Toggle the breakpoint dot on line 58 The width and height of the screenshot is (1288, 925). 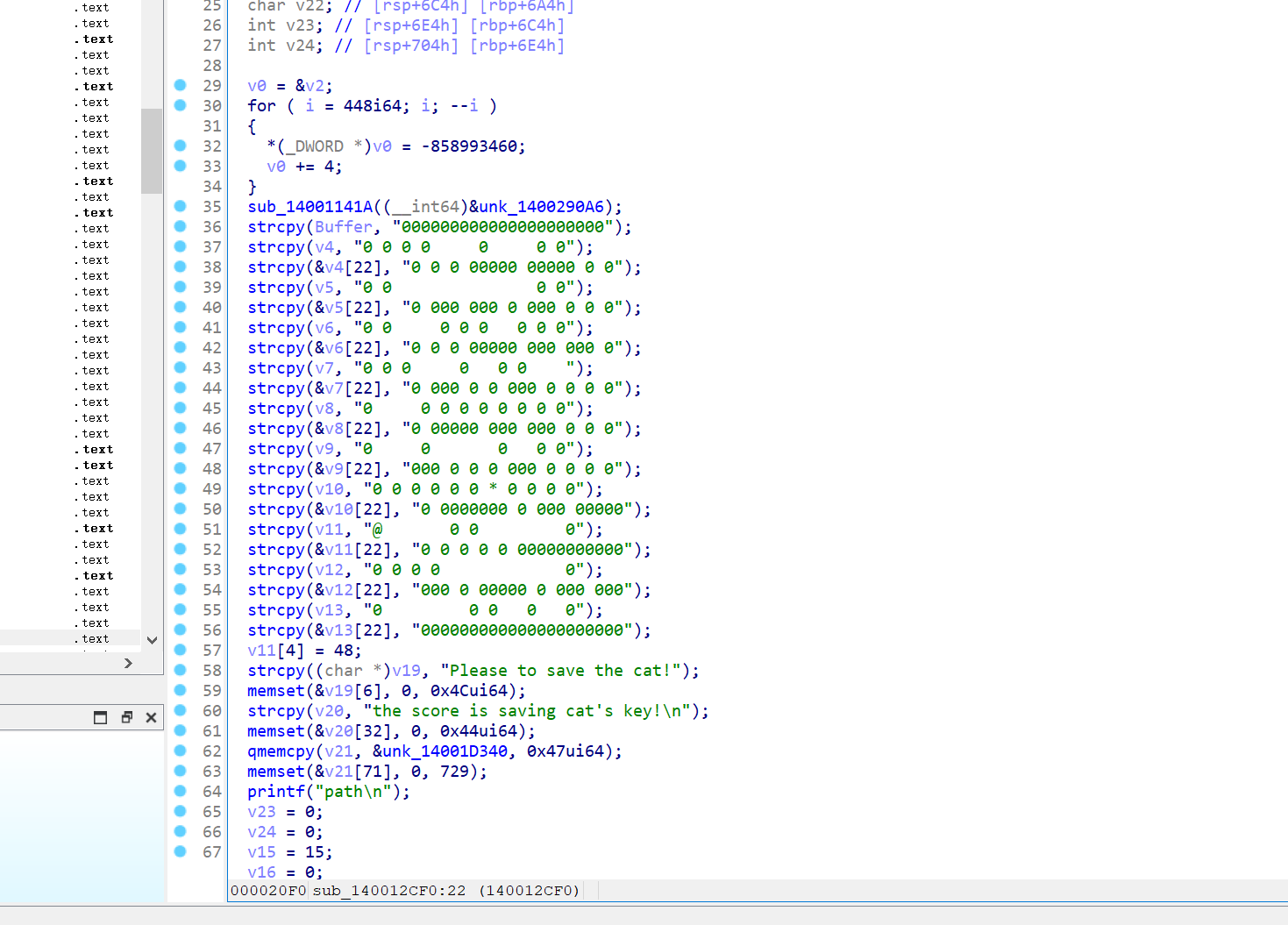[x=180, y=670]
